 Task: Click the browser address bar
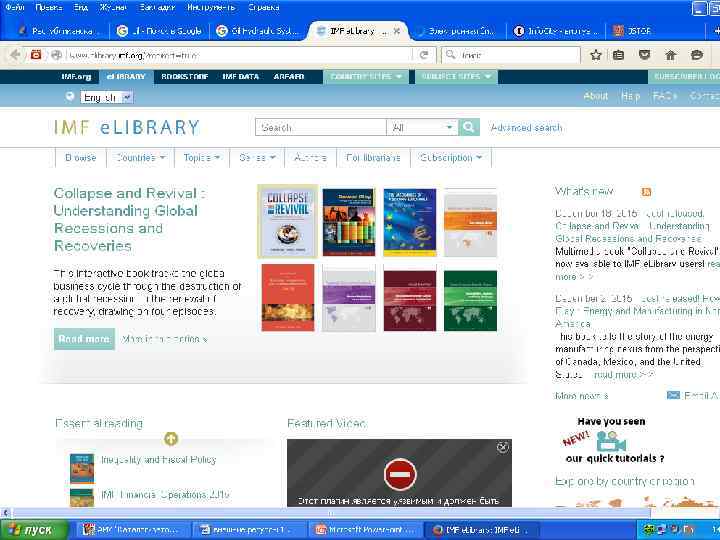point(239,55)
